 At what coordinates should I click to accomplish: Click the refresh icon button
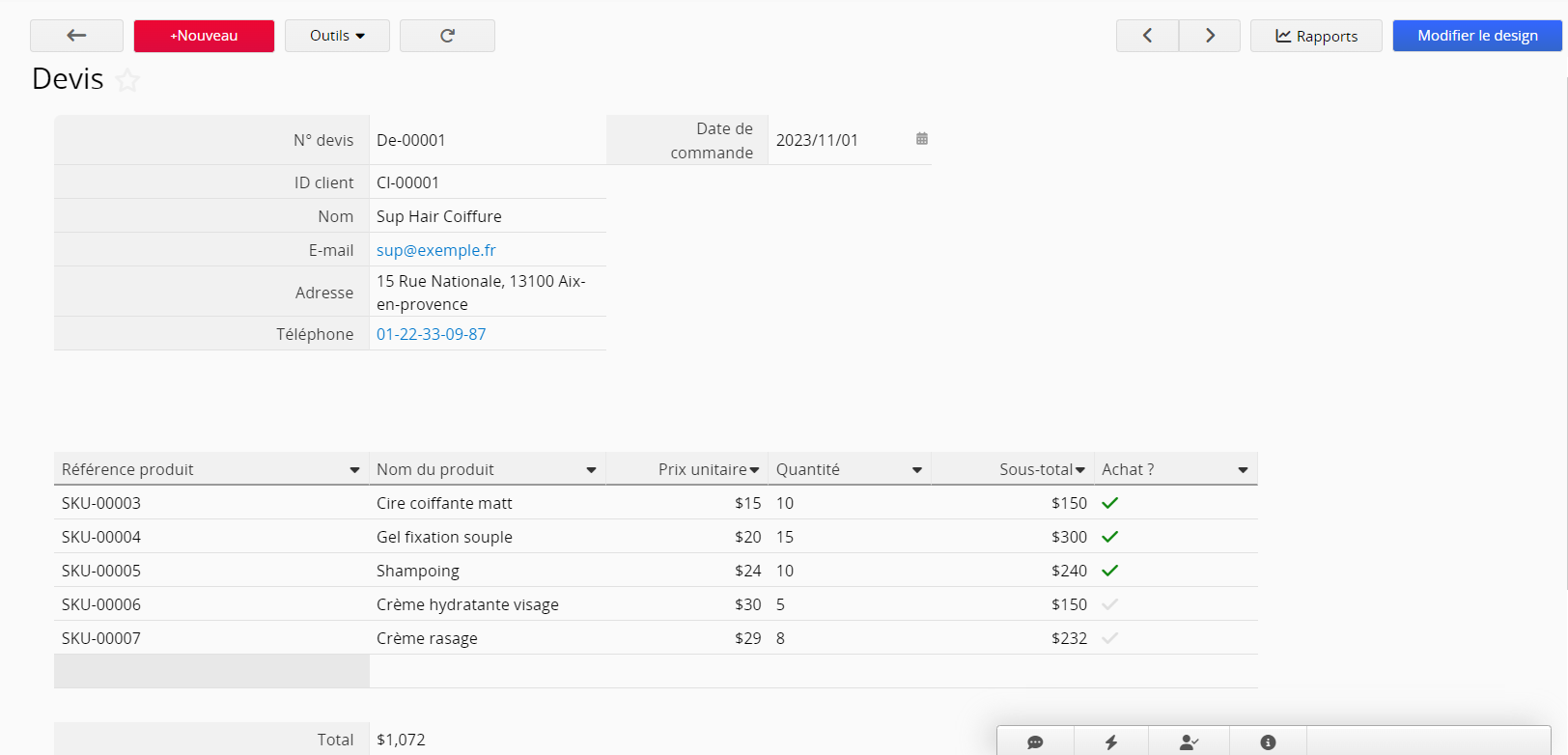point(447,36)
